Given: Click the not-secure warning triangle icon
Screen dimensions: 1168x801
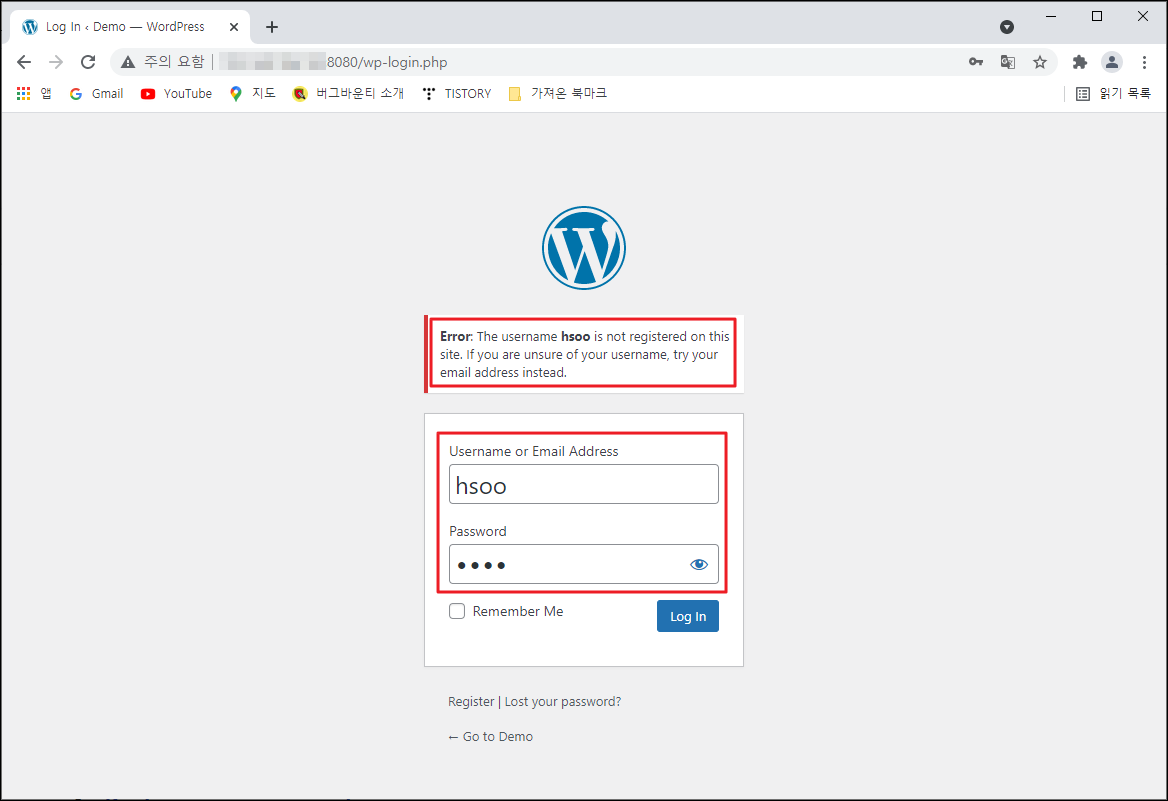Looking at the screenshot, I should (x=128, y=62).
